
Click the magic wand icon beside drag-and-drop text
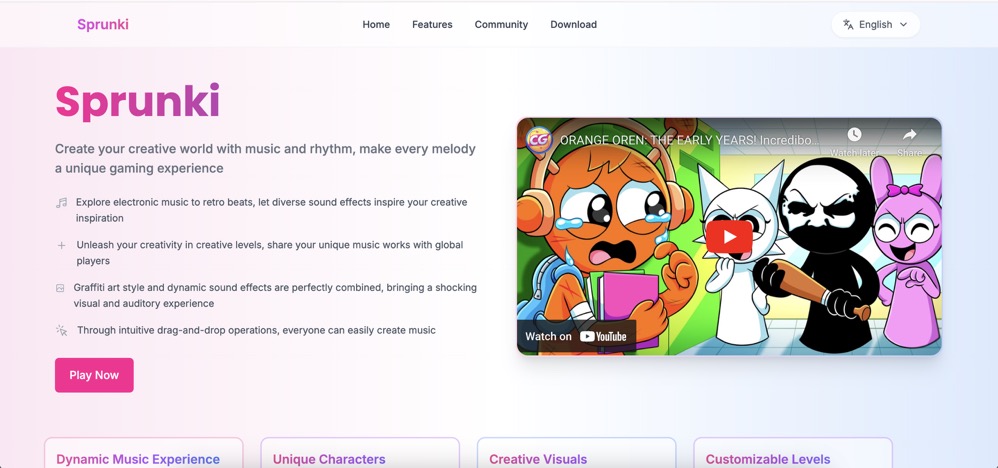pyautogui.click(x=62, y=330)
